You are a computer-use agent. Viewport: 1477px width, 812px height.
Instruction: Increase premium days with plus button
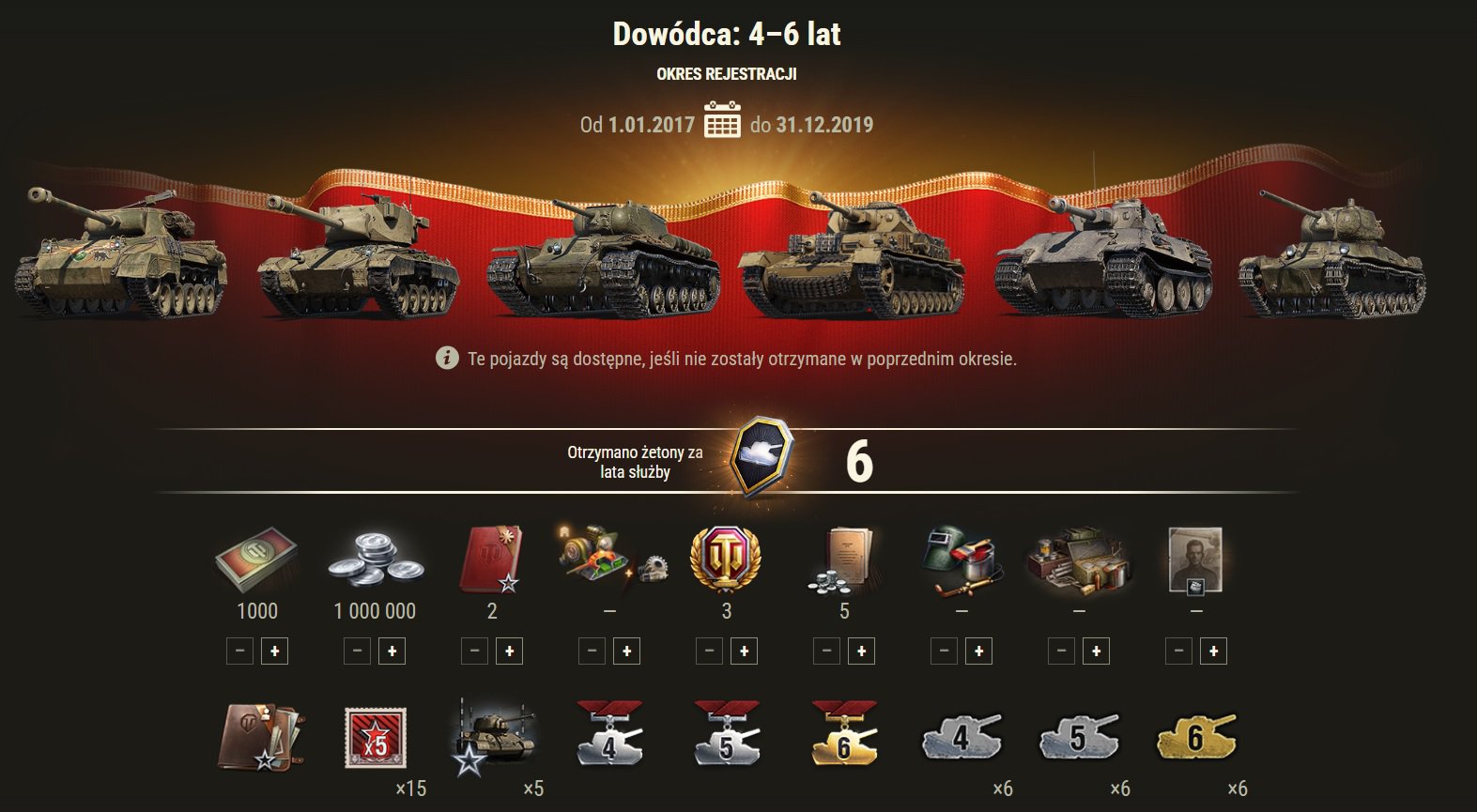(x=744, y=651)
